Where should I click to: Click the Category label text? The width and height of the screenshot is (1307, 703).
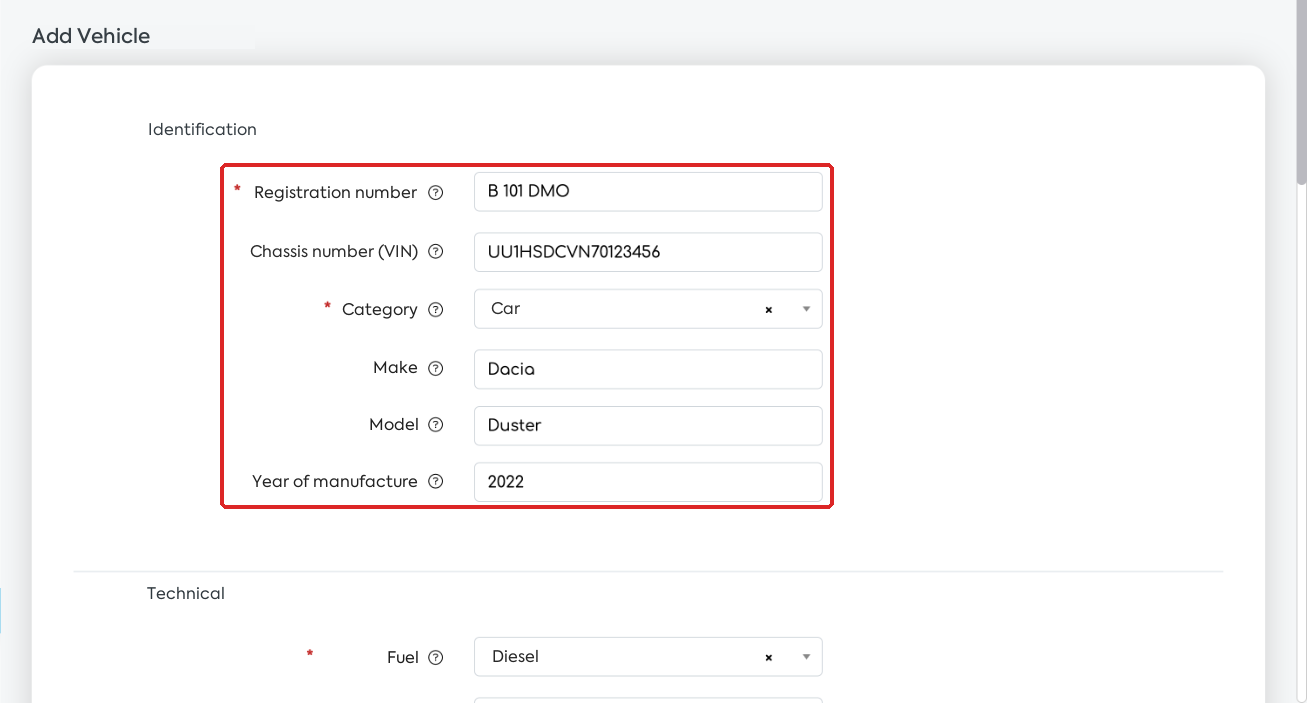(x=380, y=310)
